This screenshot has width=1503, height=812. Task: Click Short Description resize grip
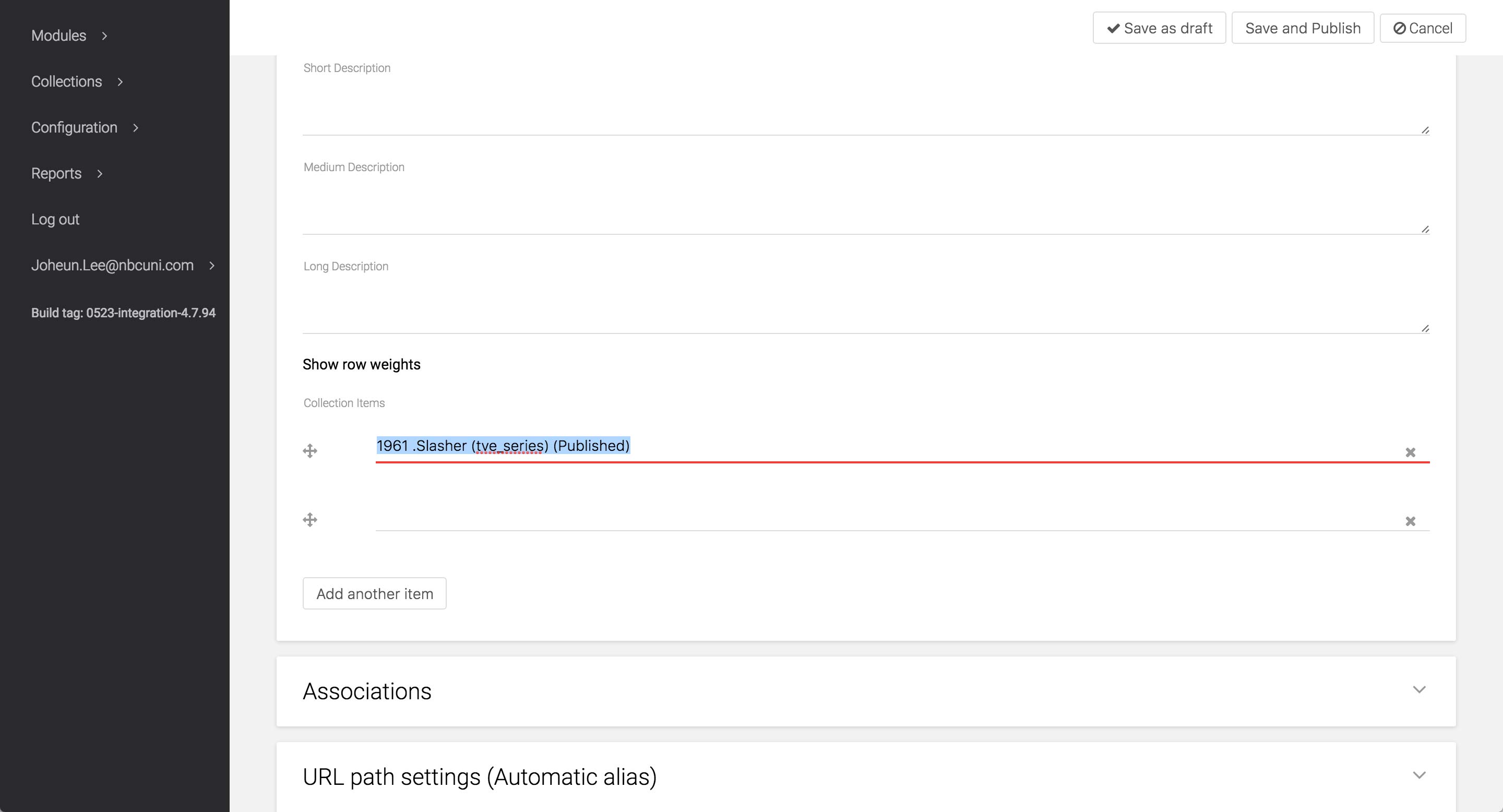1425,130
